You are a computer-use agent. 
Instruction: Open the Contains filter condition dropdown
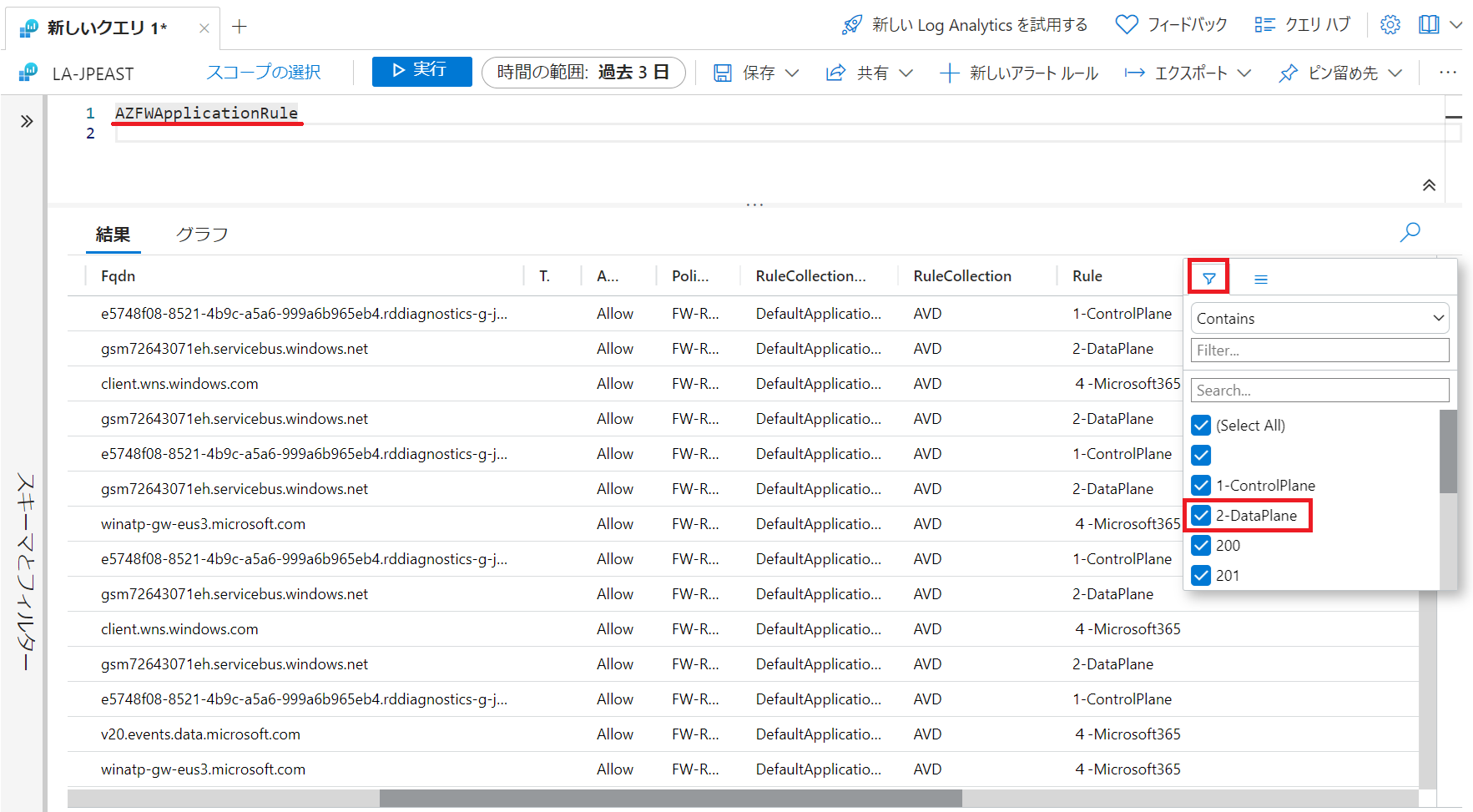click(x=1319, y=318)
